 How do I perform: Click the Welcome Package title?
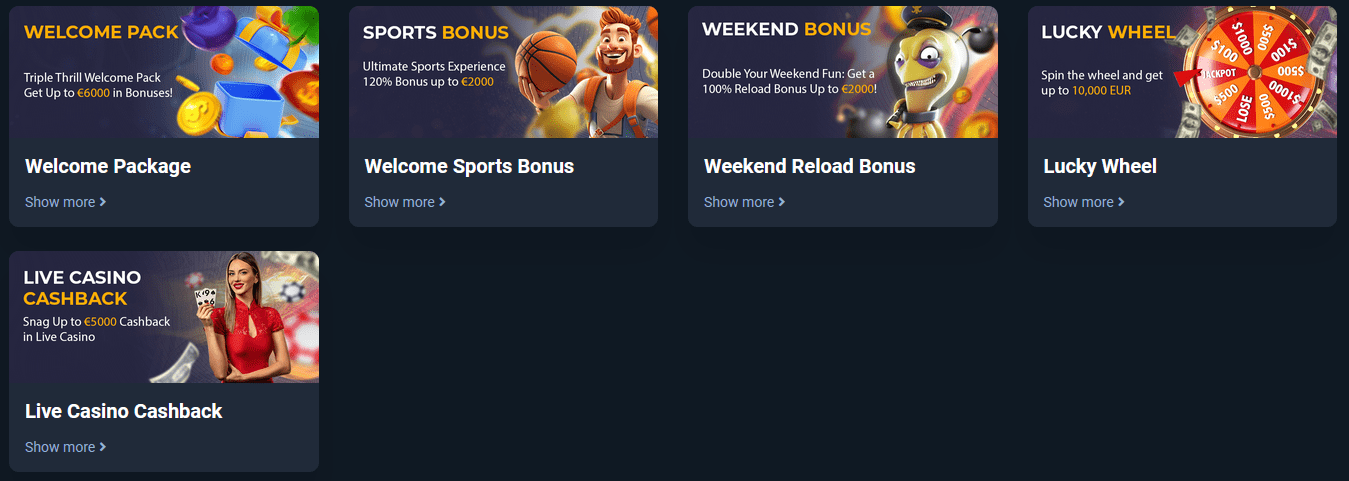[x=108, y=166]
